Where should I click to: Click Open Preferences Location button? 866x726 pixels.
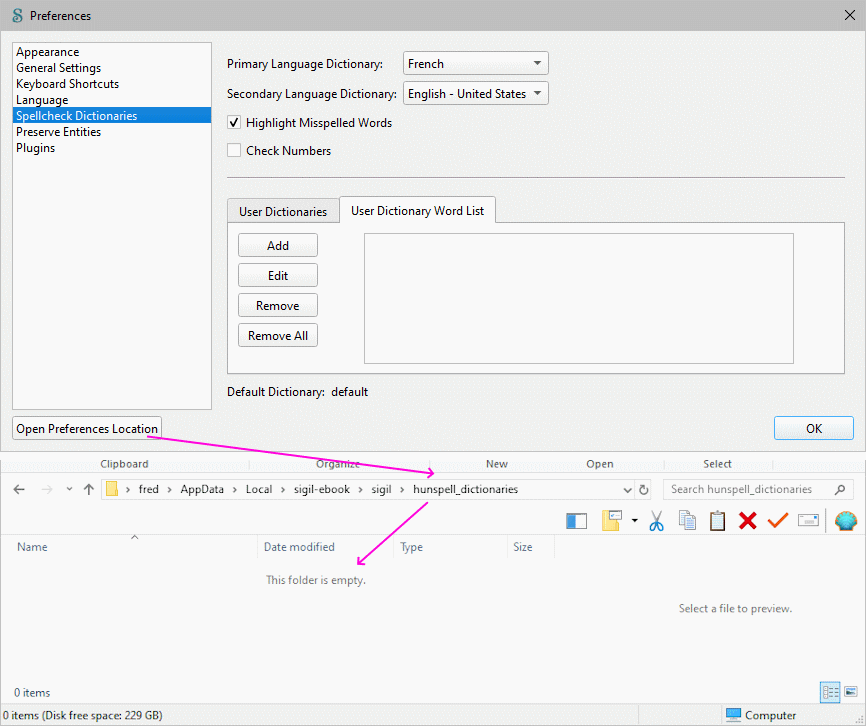[x=87, y=428]
